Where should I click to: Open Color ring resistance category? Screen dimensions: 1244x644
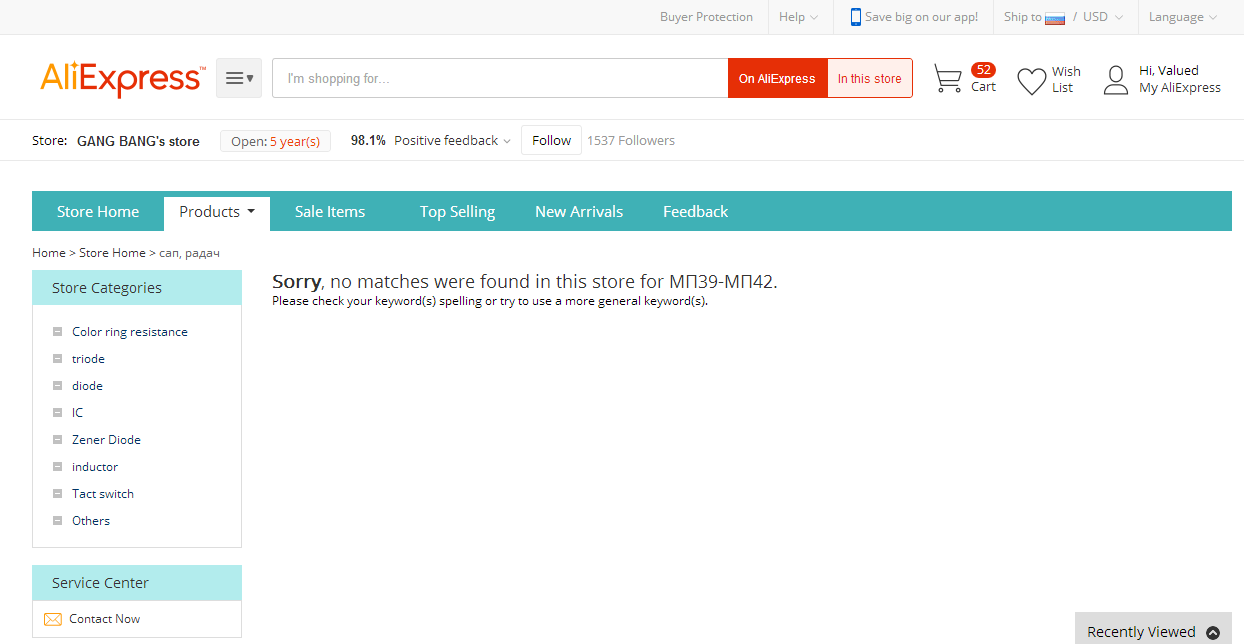[x=130, y=332]
